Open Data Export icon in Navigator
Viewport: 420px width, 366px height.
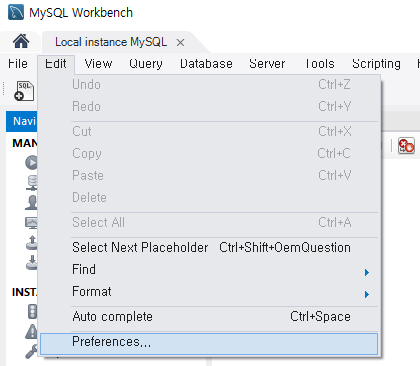32,242
